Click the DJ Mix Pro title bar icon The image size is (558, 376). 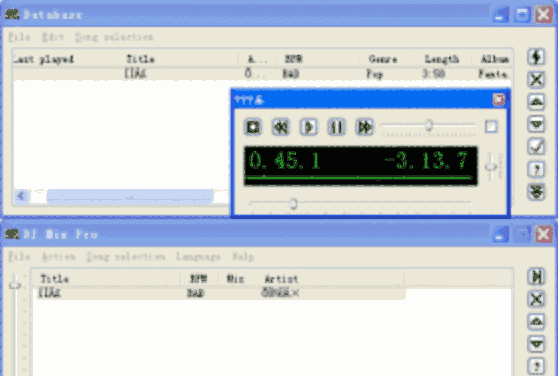click(12, 234)
